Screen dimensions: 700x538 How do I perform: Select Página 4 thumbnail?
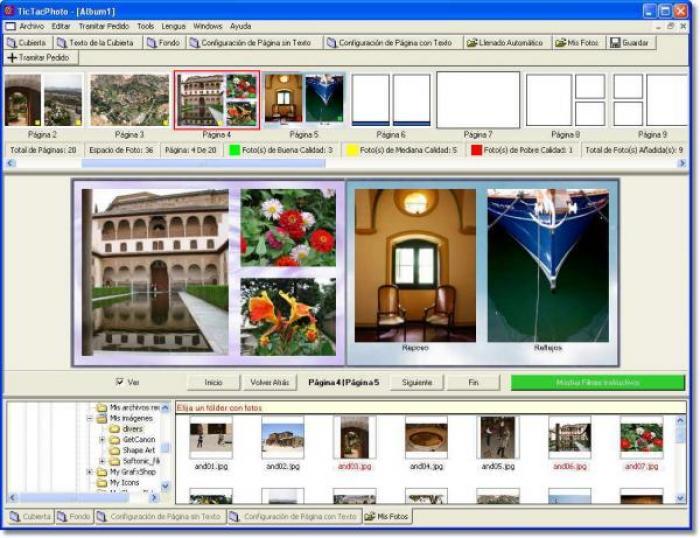[x=217, y=100]
